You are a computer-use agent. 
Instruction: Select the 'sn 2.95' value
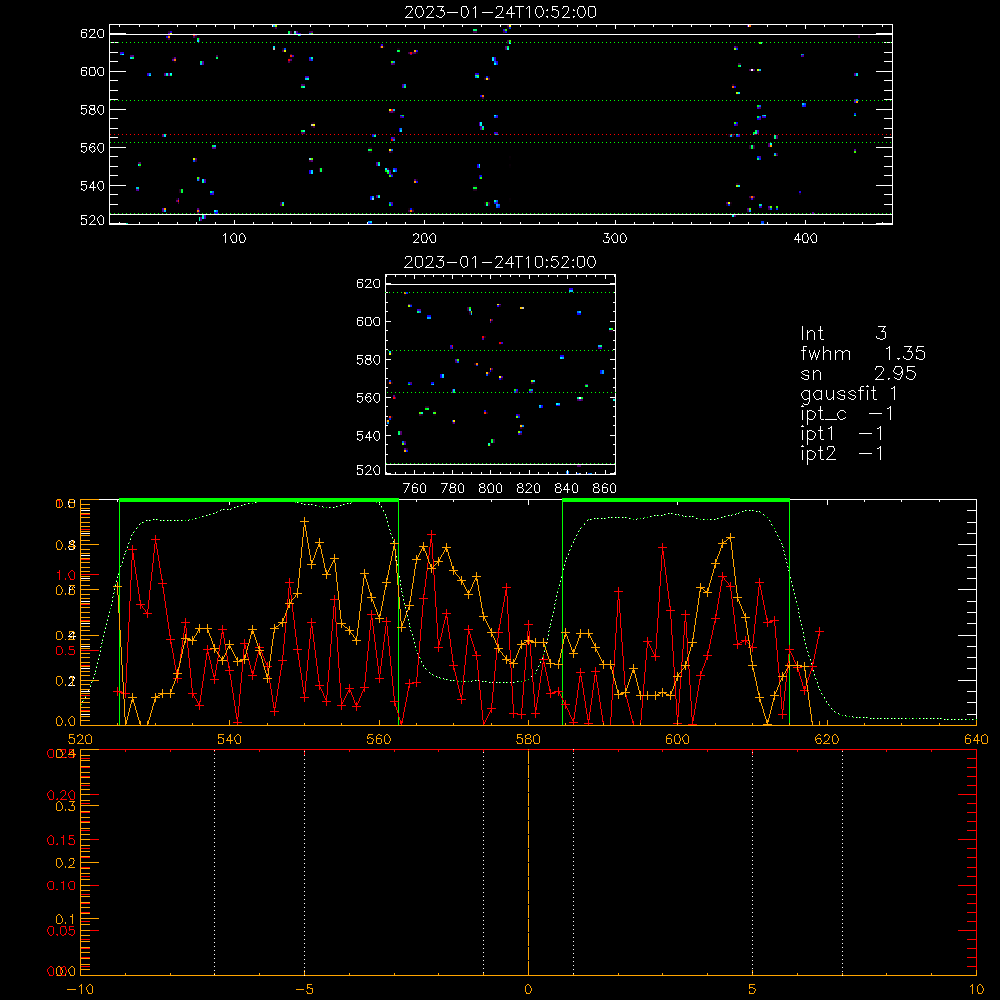pos(858,373)
